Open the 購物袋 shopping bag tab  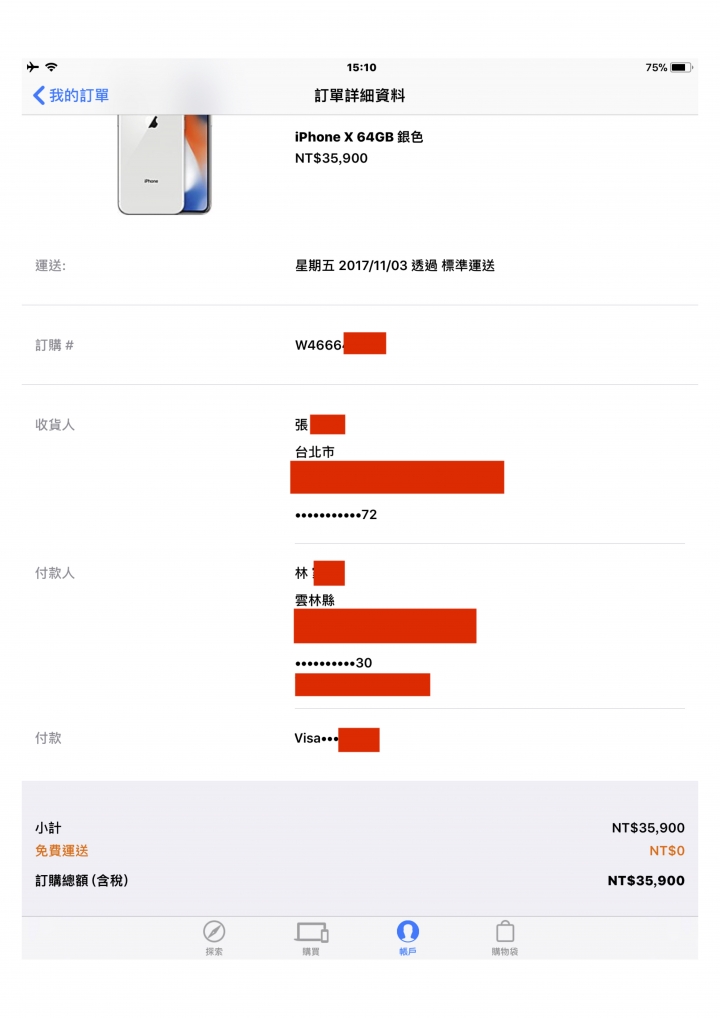tap(504, 937)
